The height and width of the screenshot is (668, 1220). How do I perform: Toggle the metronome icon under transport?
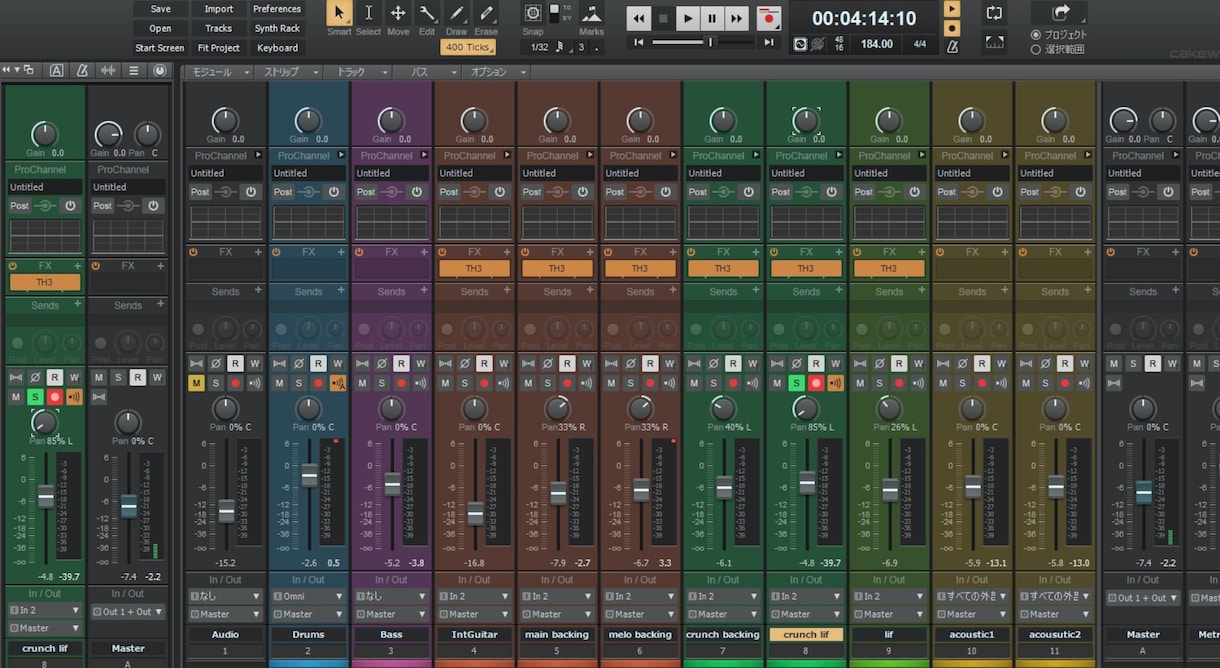[952, 46]
